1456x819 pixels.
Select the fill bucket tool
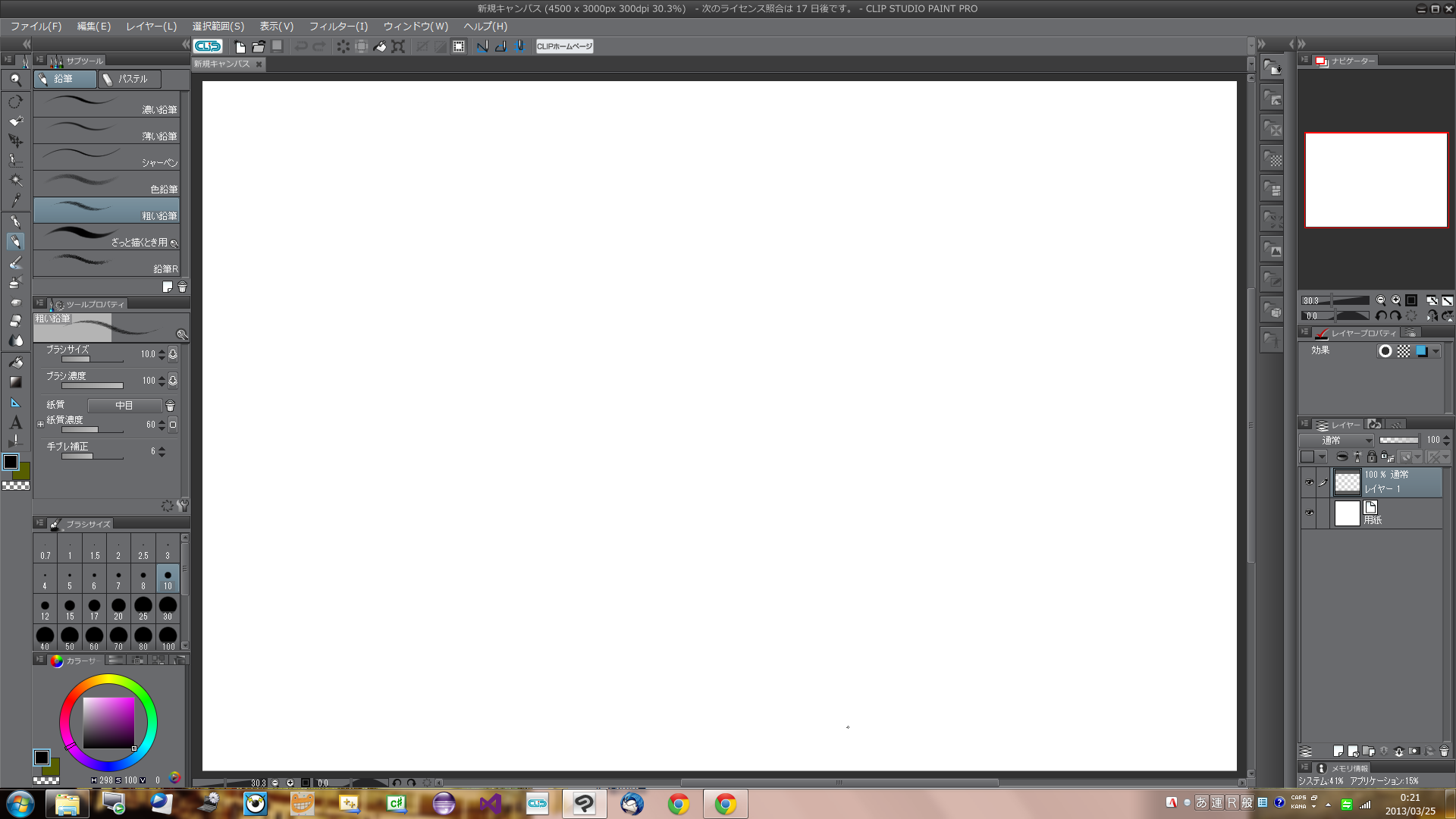point(15,362)
